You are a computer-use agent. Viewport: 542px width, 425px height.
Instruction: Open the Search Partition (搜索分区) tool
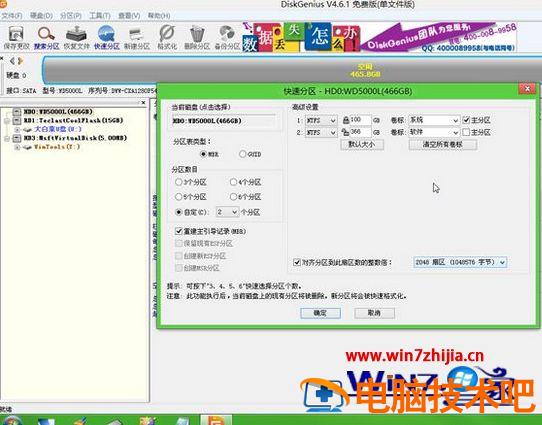click(47, 37)
